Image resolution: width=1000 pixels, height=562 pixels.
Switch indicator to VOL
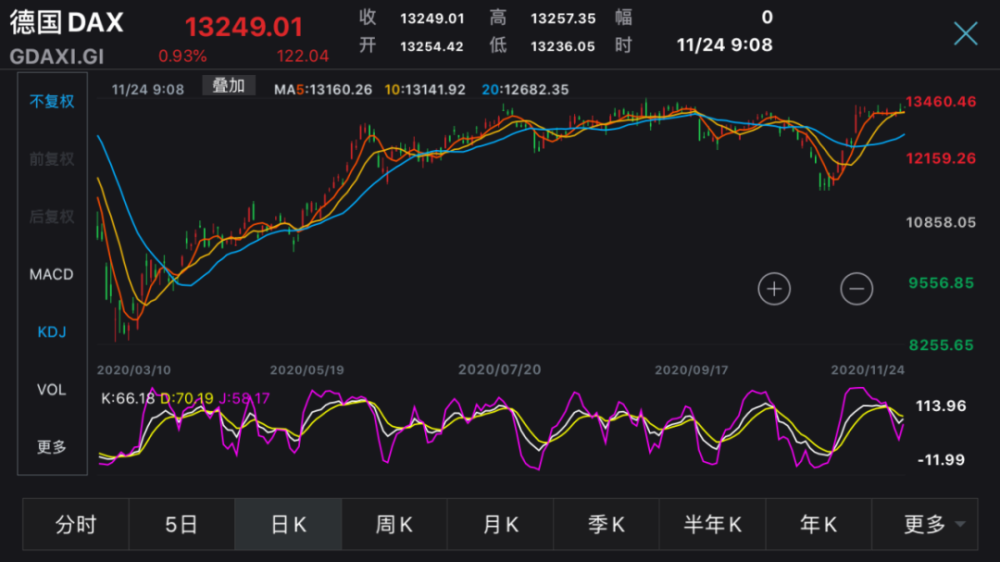coord(52,389)
